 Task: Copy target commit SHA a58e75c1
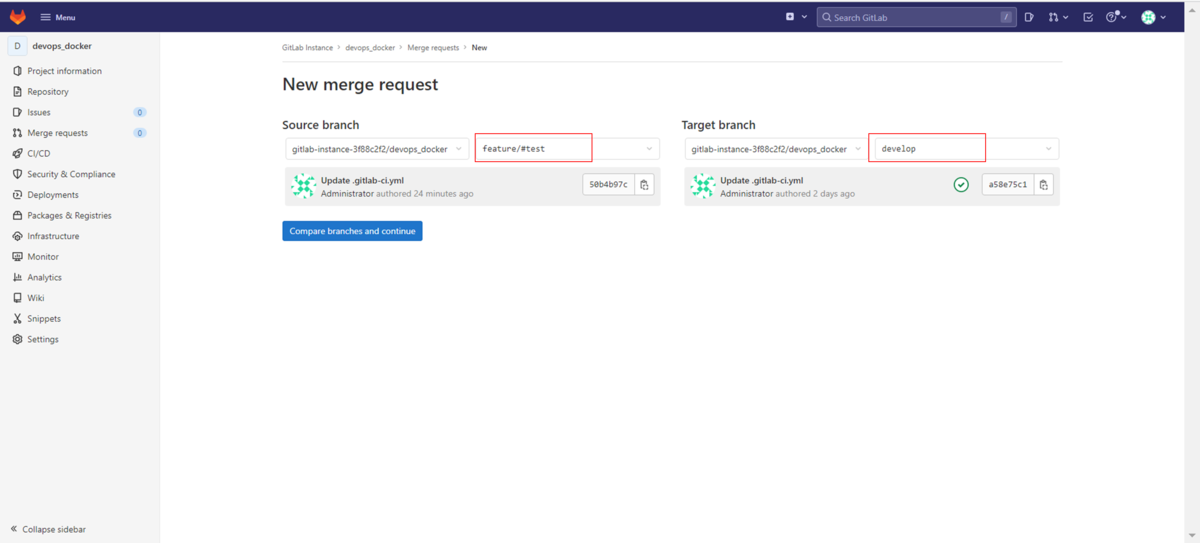click(x=1043, y=185)
